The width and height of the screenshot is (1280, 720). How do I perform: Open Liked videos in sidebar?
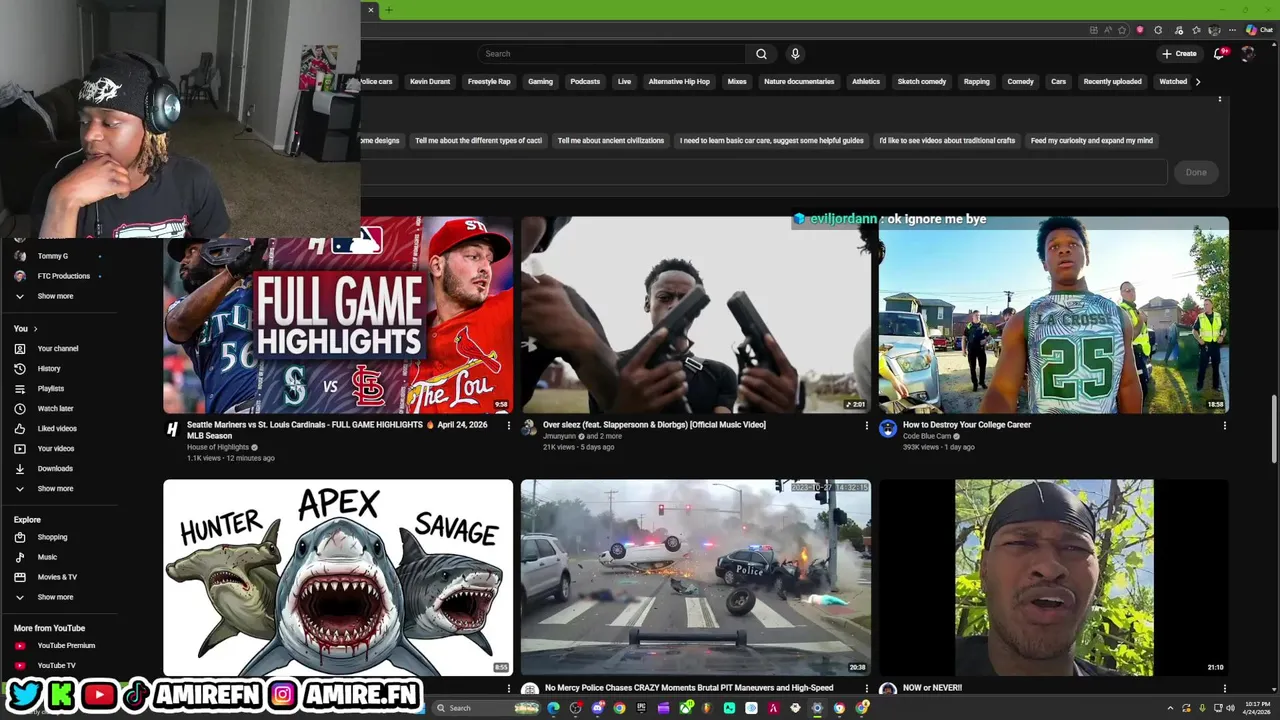[57, 428]
